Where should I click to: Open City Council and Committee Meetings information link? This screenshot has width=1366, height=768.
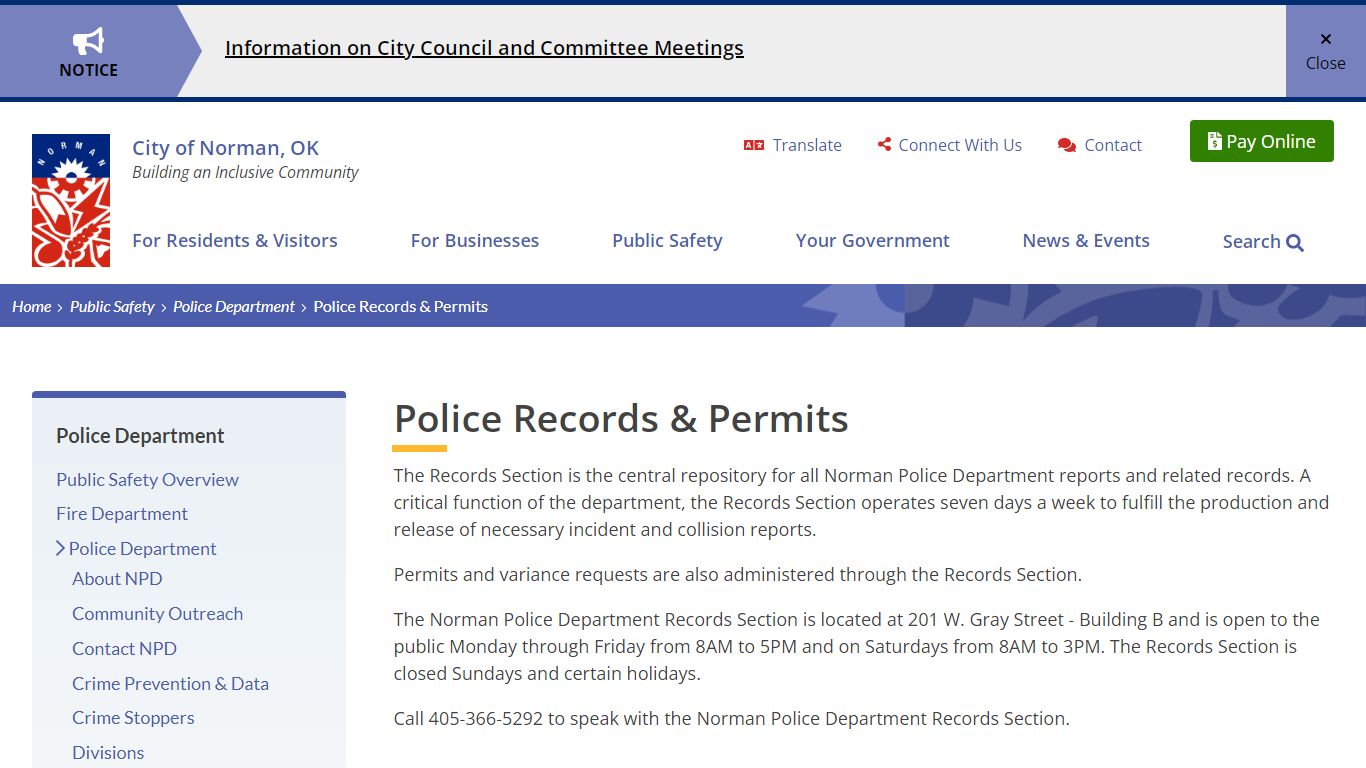click(484, 48)
